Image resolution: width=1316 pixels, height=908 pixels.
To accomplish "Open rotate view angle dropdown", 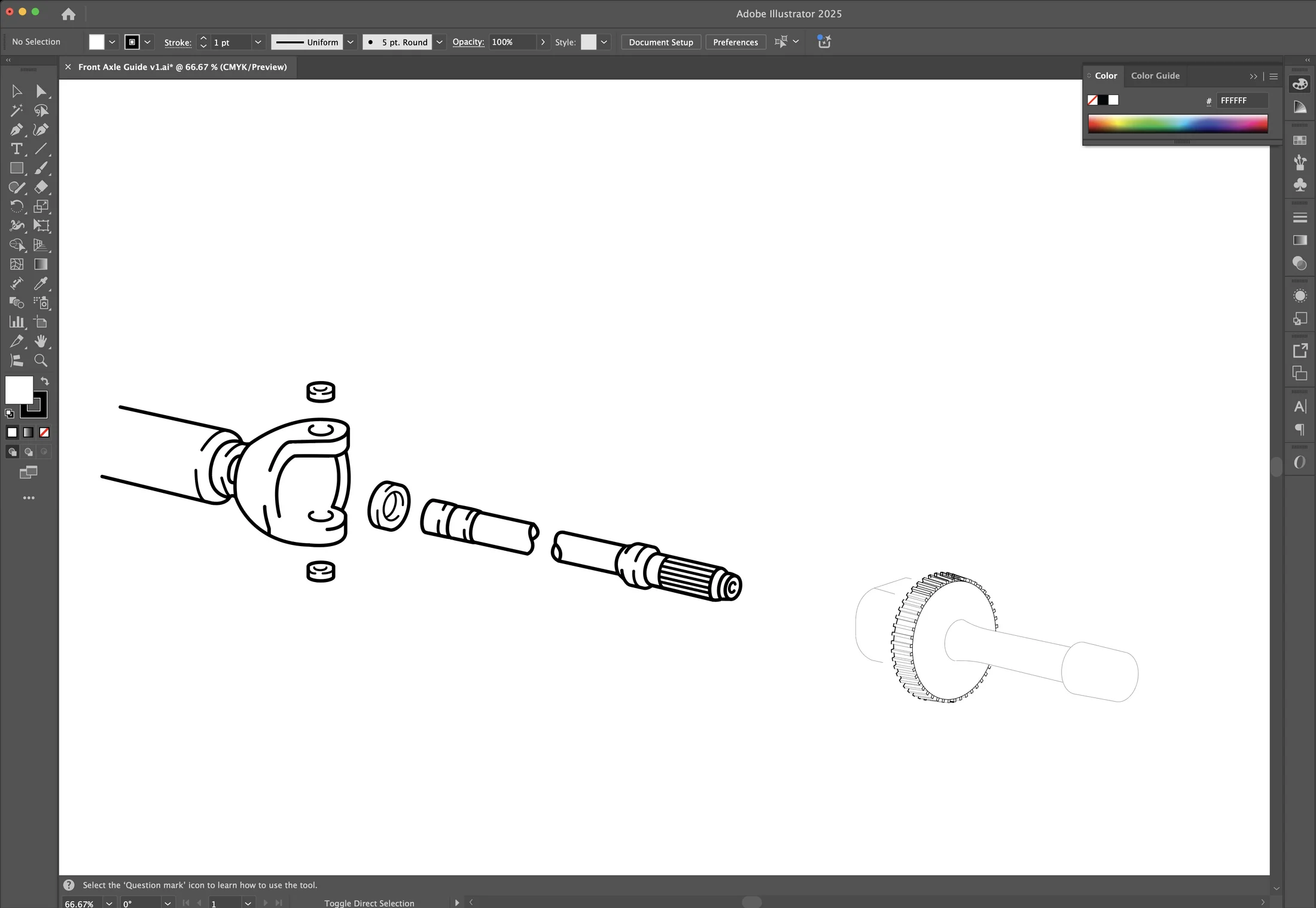I will 167,903.
